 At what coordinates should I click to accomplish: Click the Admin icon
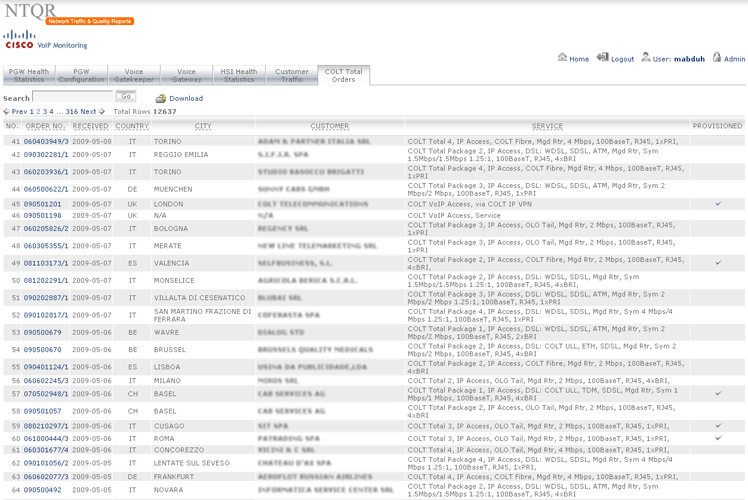[x=716, y=58]
